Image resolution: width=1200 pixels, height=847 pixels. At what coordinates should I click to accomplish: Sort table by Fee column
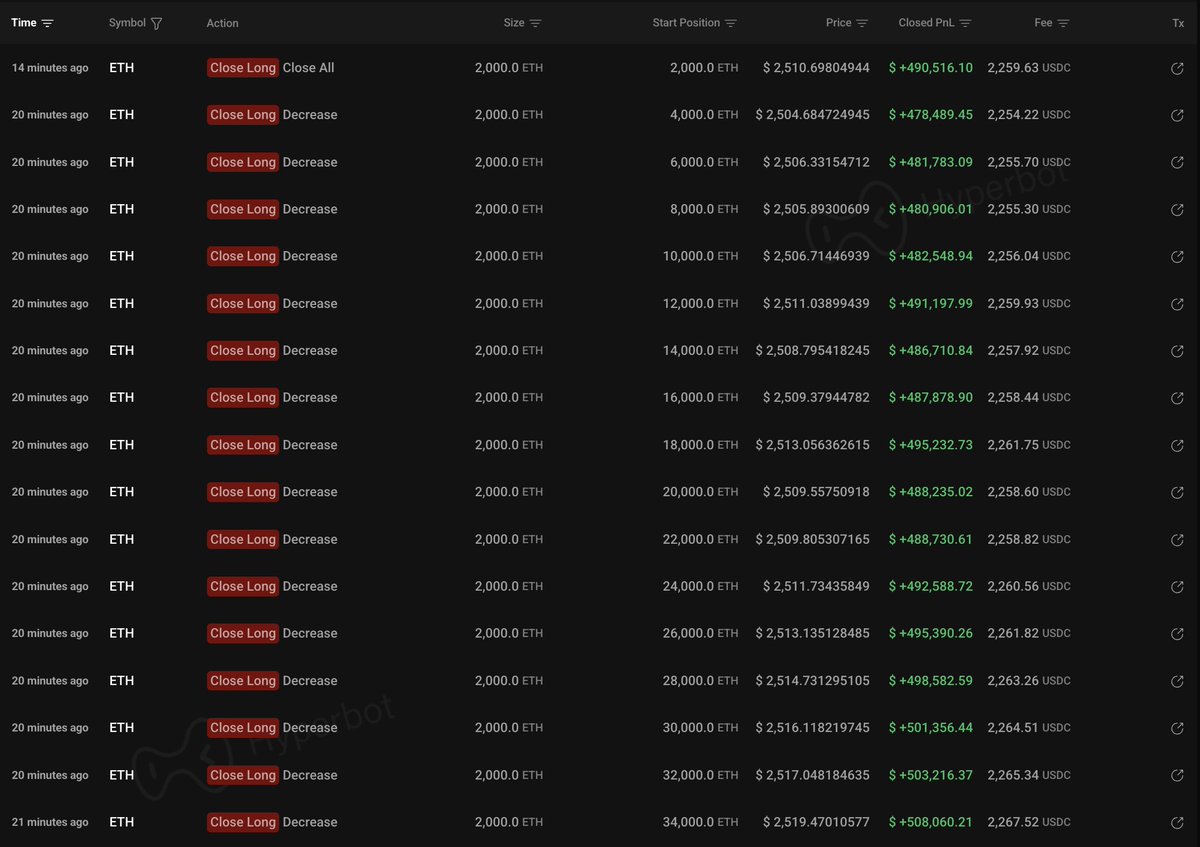1063,23
